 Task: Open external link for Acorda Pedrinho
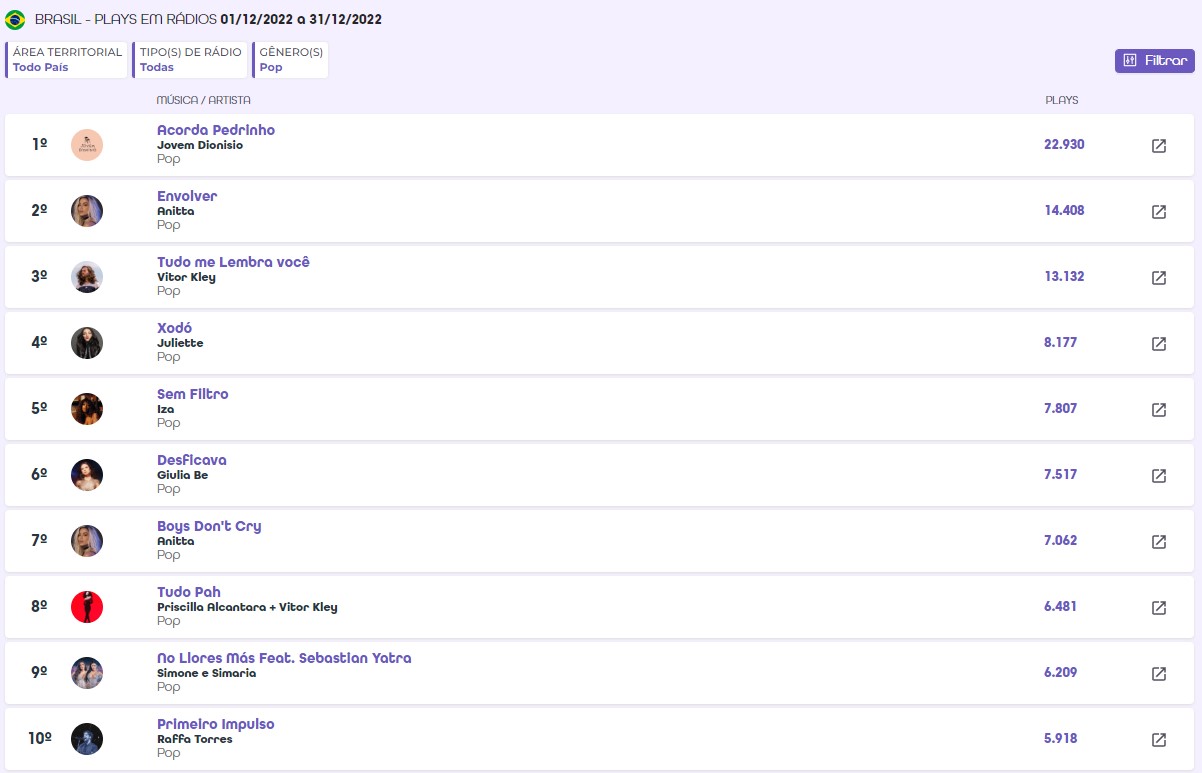tap(1159, 146)
